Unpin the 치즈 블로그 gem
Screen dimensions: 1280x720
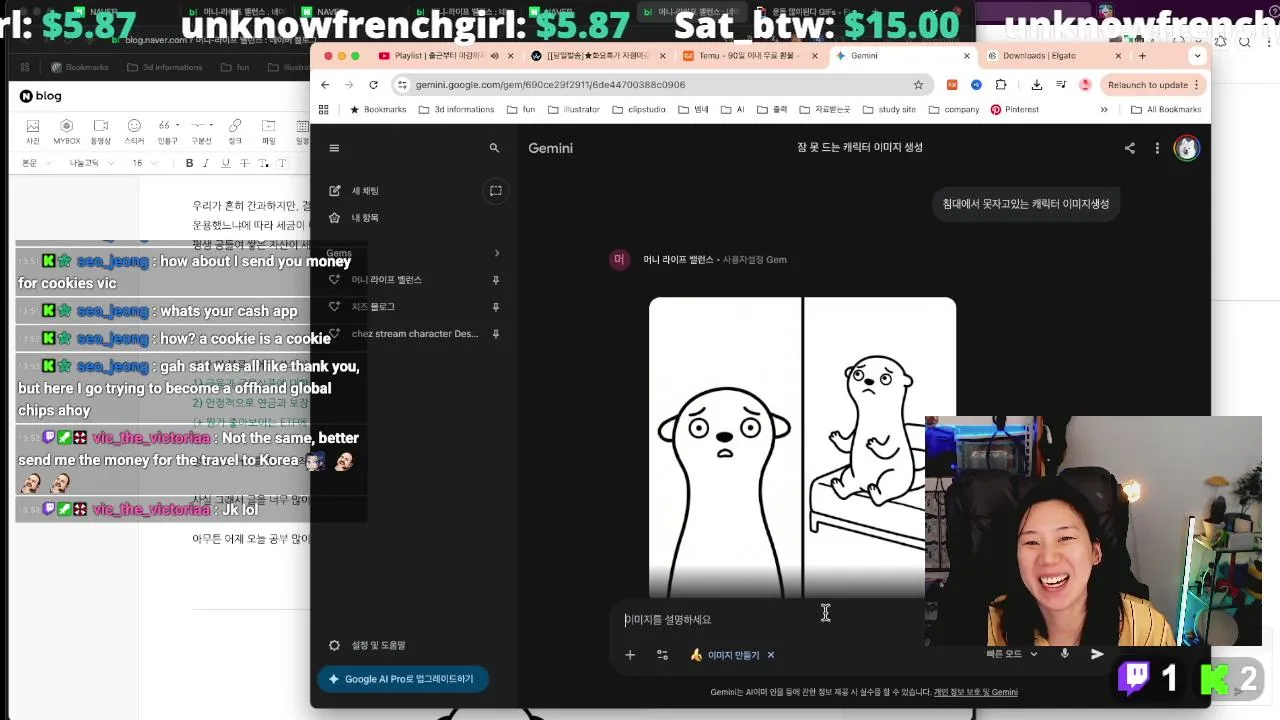coord(495,307)
